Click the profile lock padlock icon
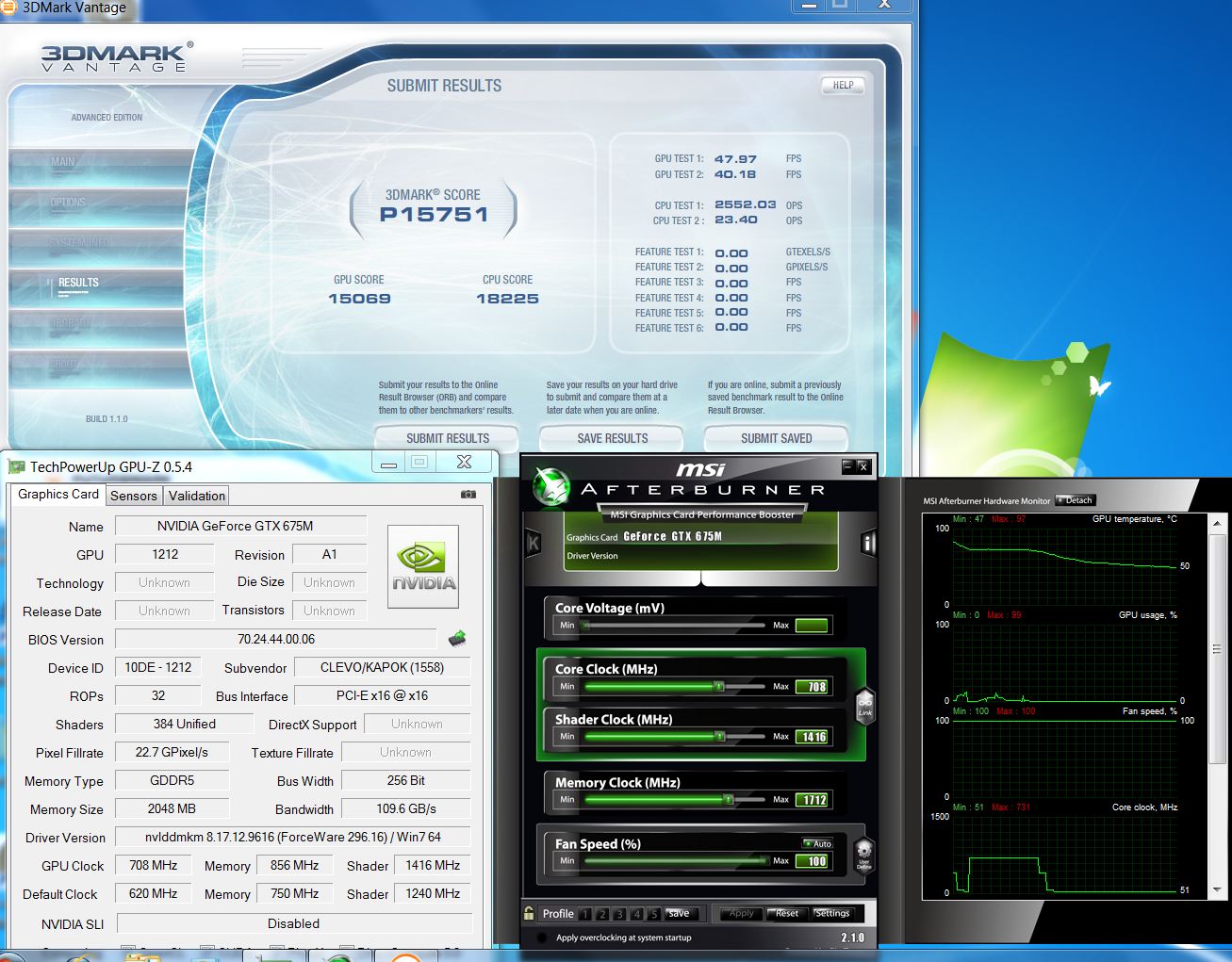The width and height of the screenshot is (1232, 962). click(x=530, y=913)
